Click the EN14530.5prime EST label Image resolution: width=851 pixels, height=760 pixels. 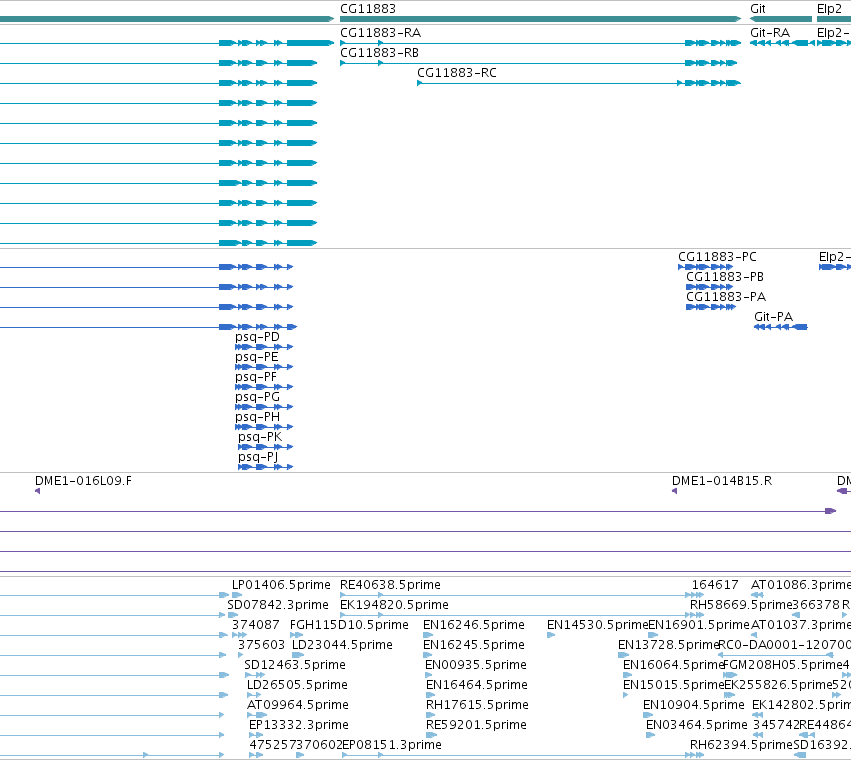(x=598, y=625)
